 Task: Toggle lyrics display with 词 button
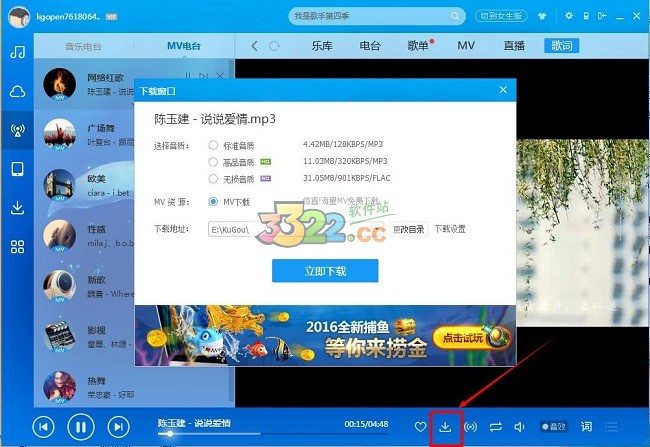click(586, 427)
